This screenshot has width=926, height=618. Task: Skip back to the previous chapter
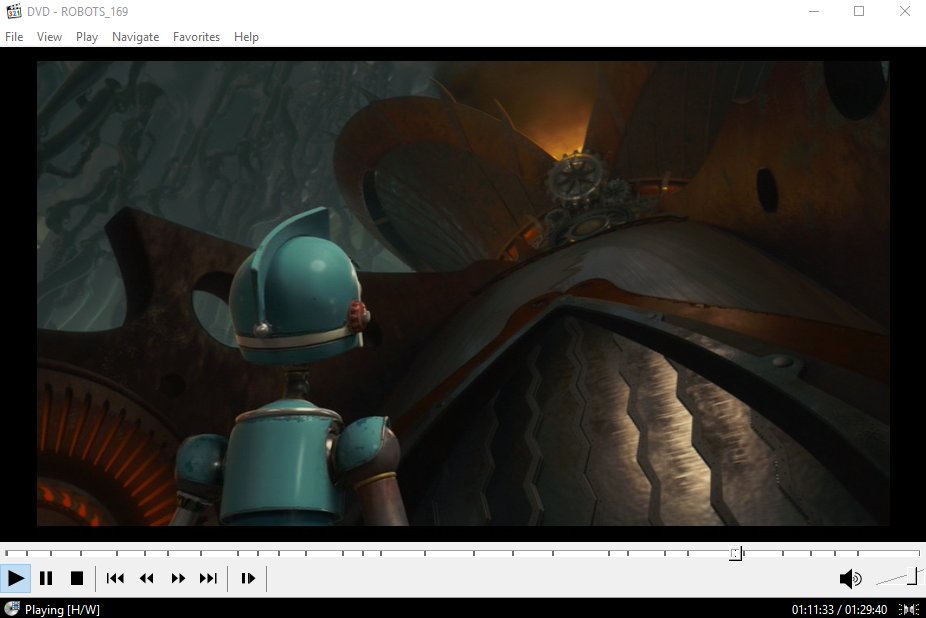tap(114, 578)
